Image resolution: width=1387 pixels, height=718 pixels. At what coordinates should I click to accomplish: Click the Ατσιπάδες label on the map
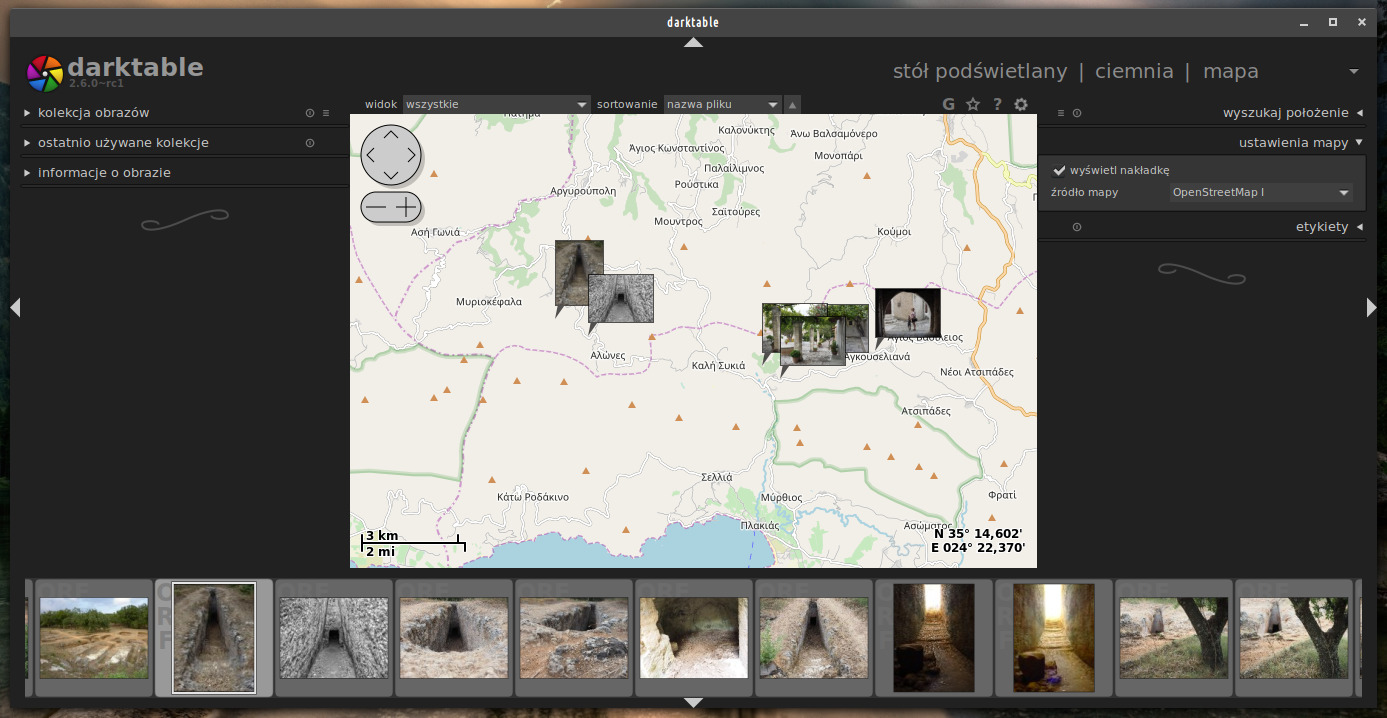pyautogui.click(x=926, y=411)
